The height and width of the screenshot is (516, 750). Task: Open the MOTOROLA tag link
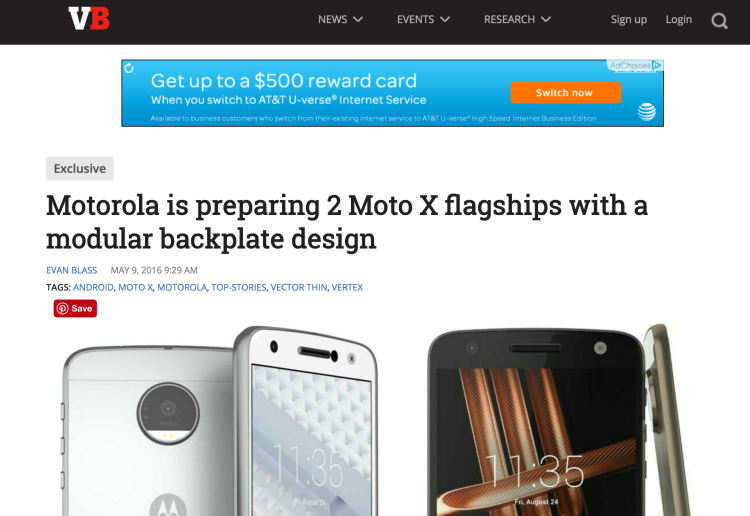pos(182,287)
